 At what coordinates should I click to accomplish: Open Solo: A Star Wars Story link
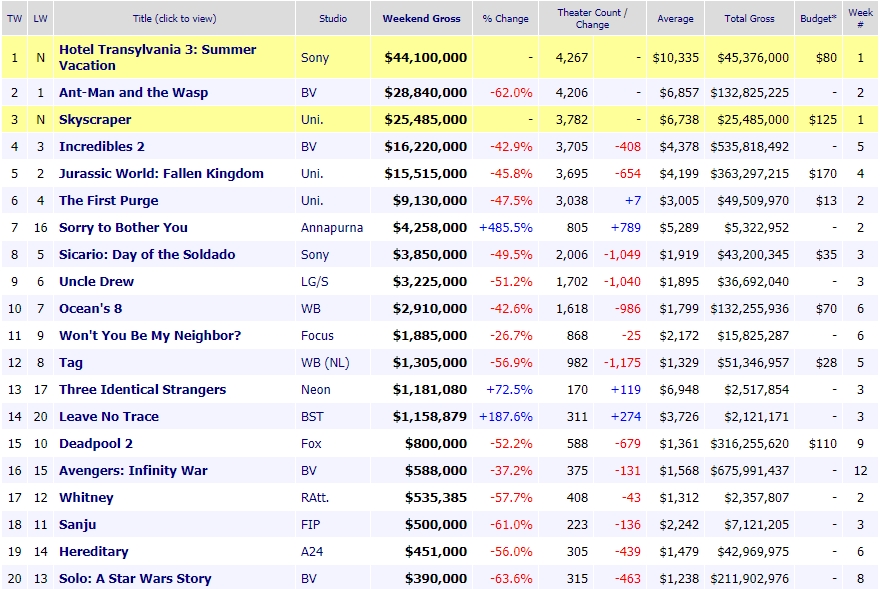click(x=135, y=578)
